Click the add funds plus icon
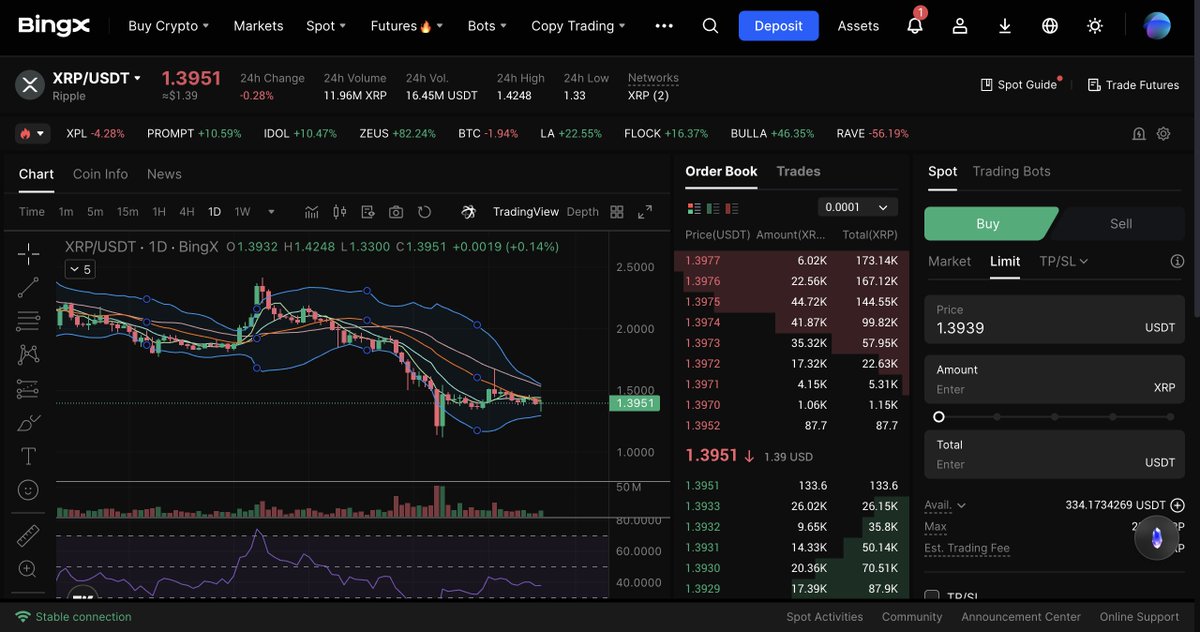1200x632 pixels. coord(1177,505)
